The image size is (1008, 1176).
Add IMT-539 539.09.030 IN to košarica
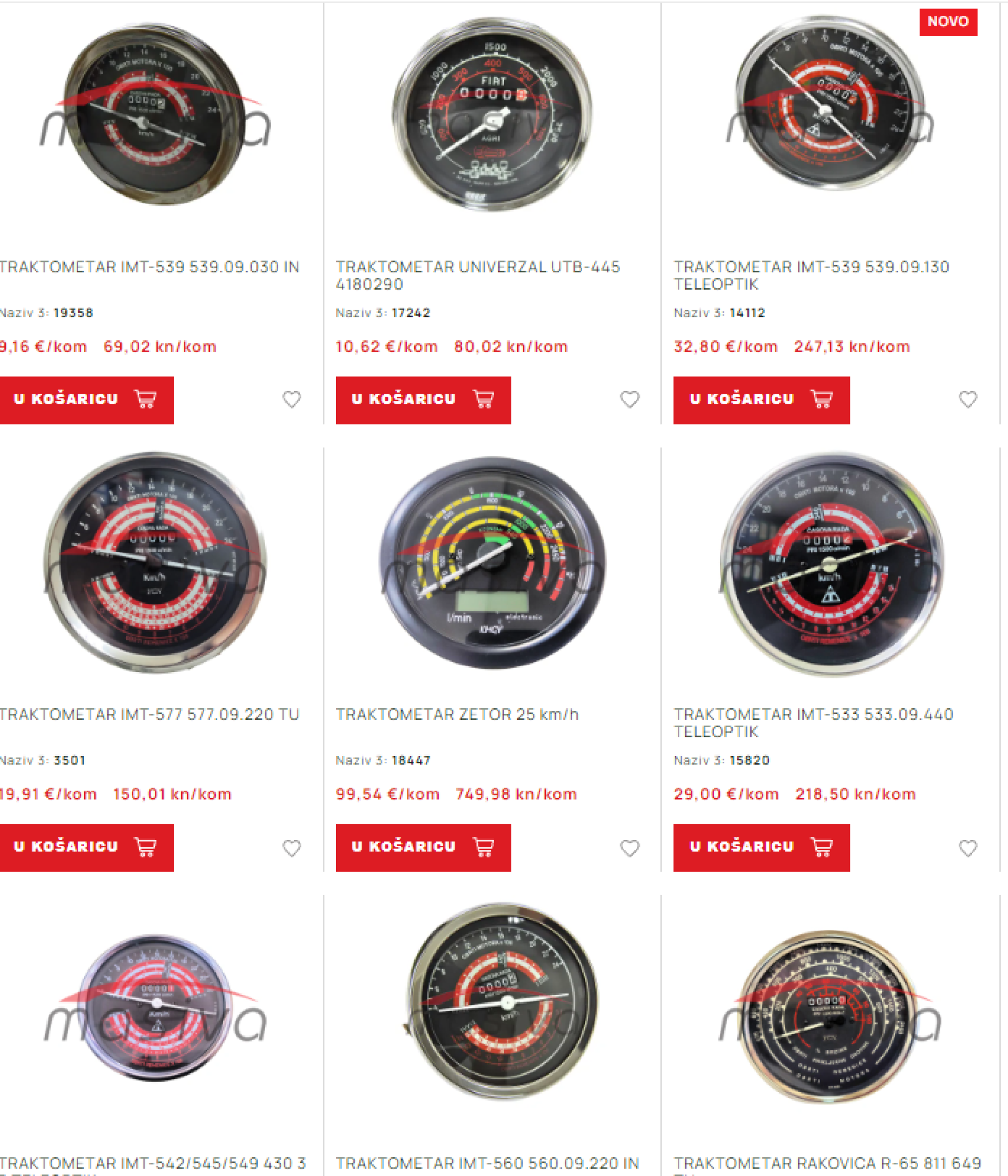pos(86,400)
